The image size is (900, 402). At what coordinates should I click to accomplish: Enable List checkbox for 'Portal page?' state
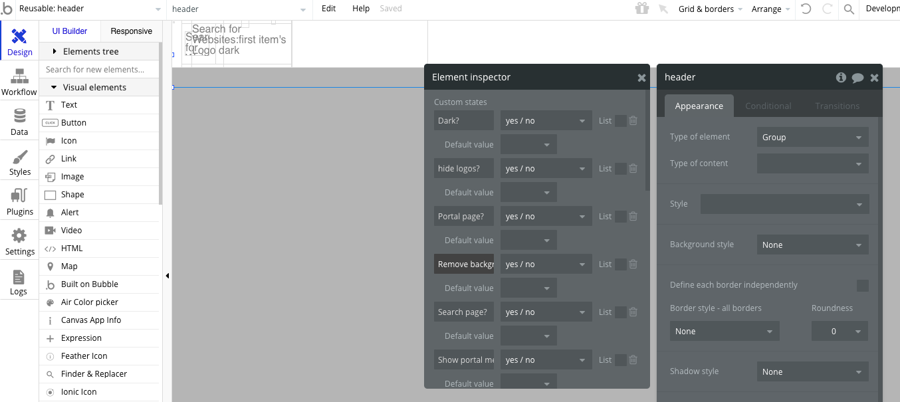pyautogui.click(x=620, y=217)
